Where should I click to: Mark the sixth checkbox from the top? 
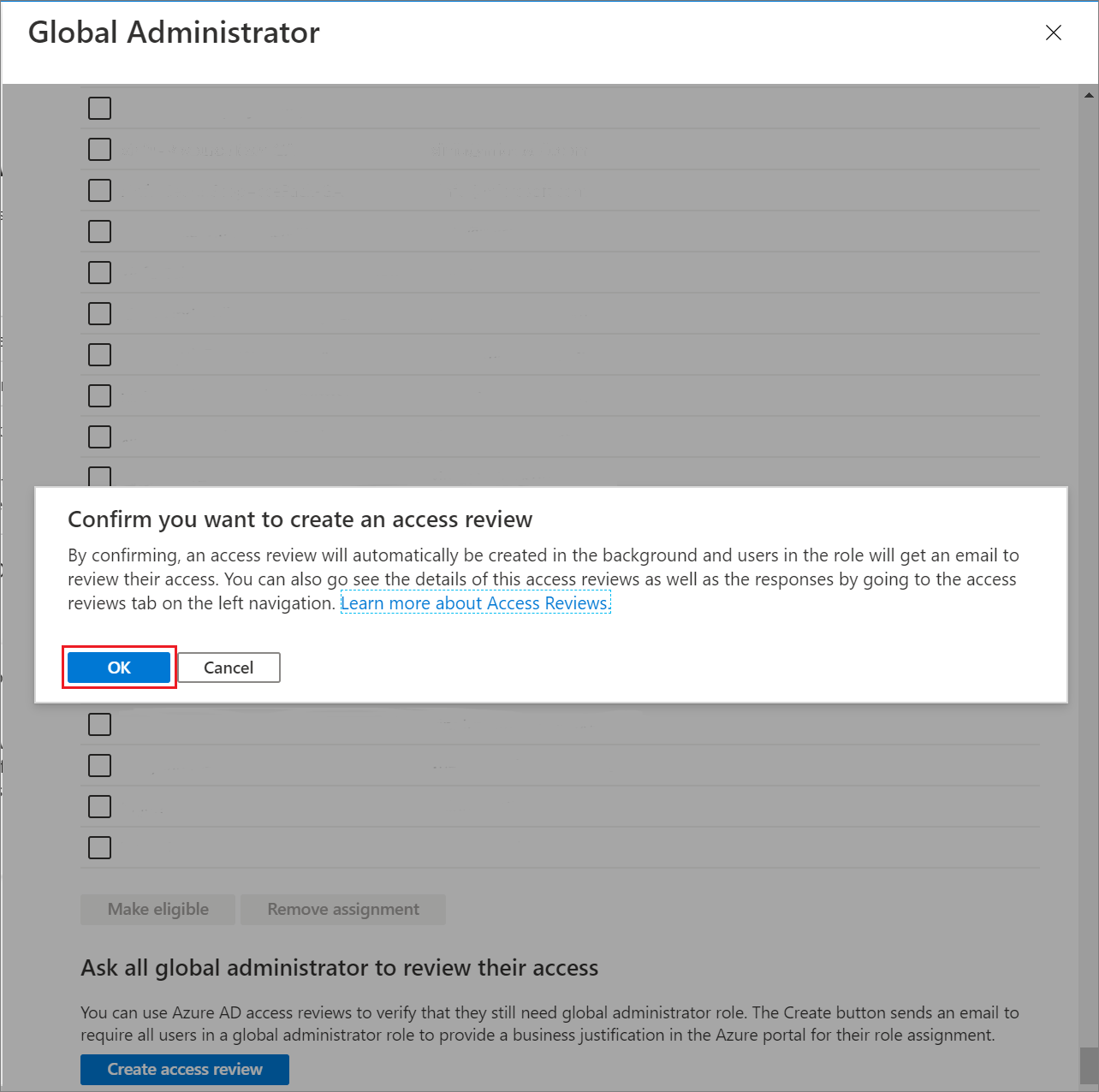[x=100, y=314]
